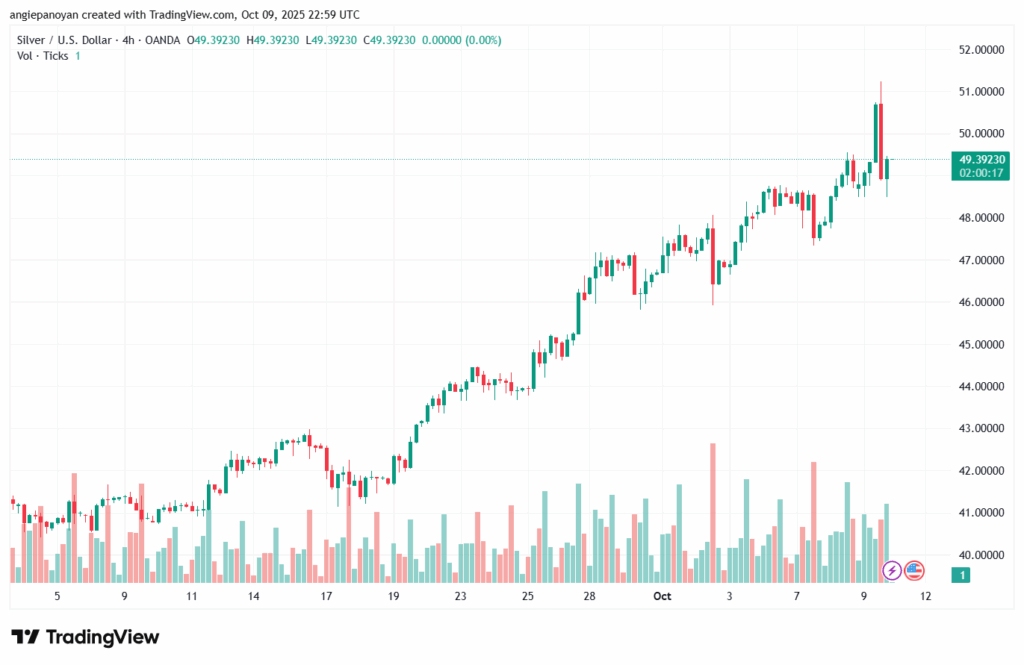Screen dimensions: 1024x665
Task: Click the 02:00:17 candle countdown timer
Action: click(x=982, y=172)
